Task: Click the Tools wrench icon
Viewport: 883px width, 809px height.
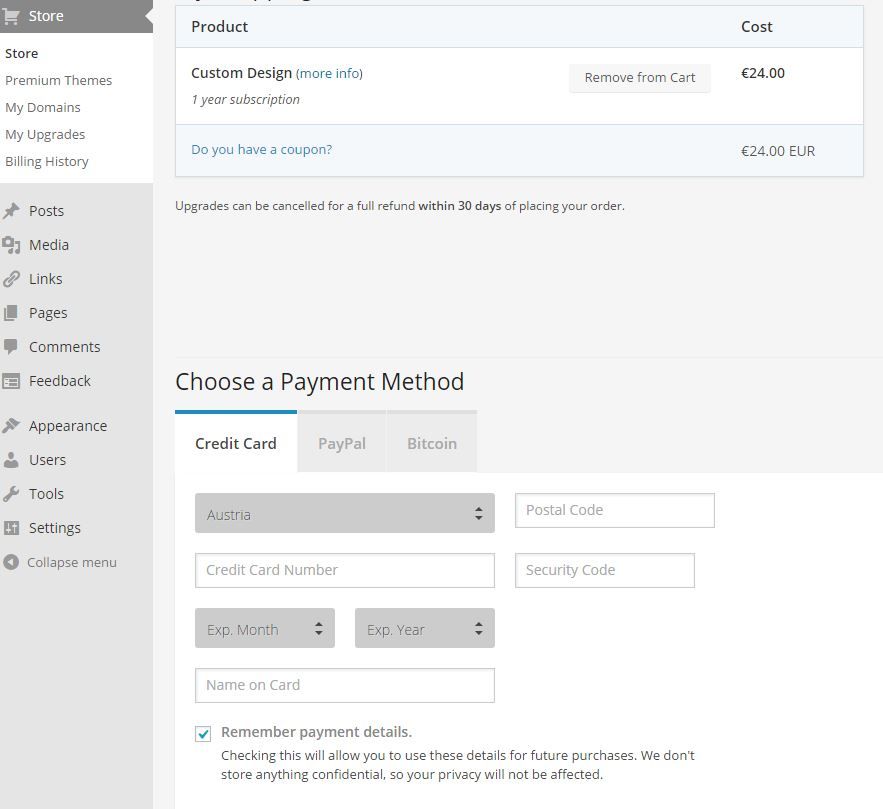Action: 11,494
